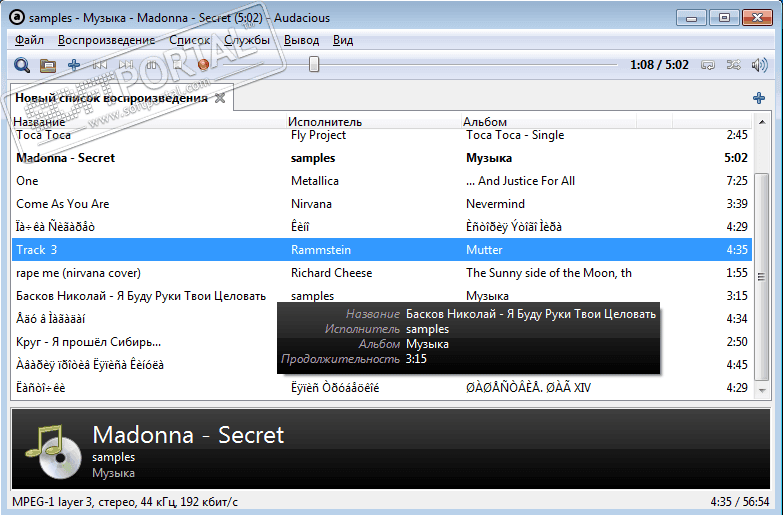Click the Toca Toca - Single album cell
The height and width of the screenshot is (515, 783).
point(515,135)
